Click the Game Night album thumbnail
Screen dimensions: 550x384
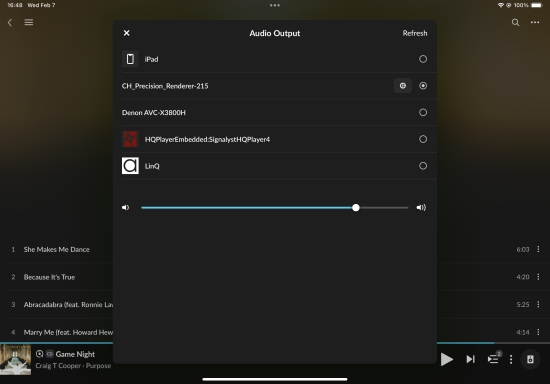[x=15, y=359]
